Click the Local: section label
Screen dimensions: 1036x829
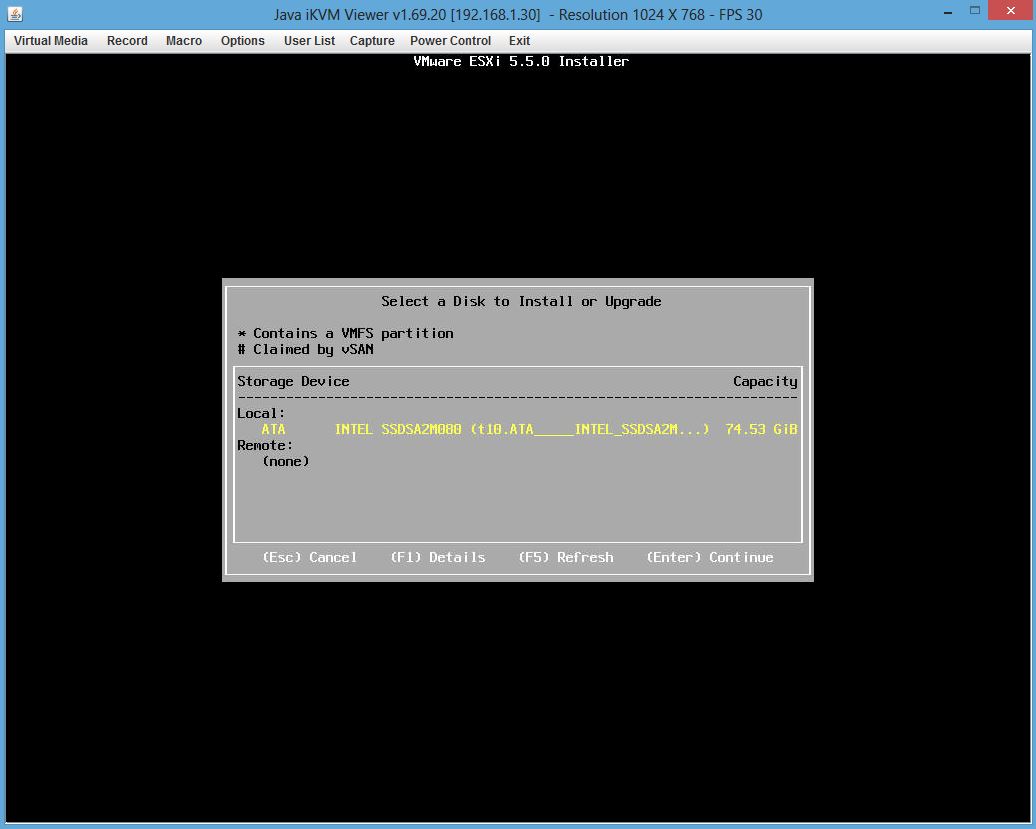click(261, 414)
